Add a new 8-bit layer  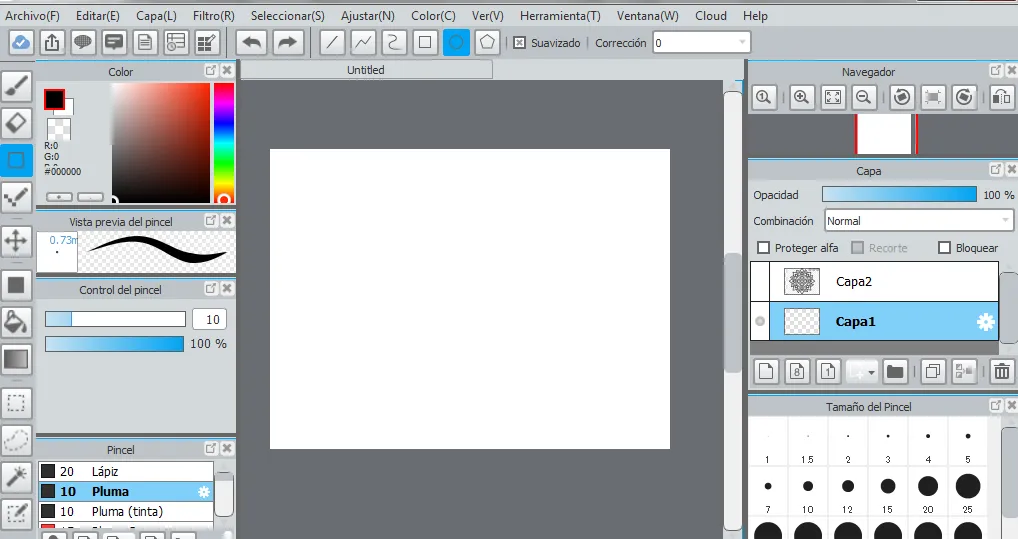click(797, 371)
